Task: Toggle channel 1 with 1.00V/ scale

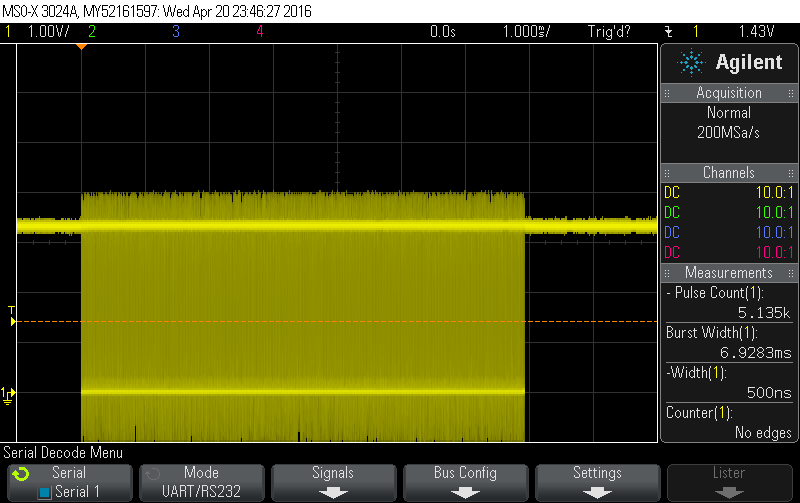Action: 40,31
